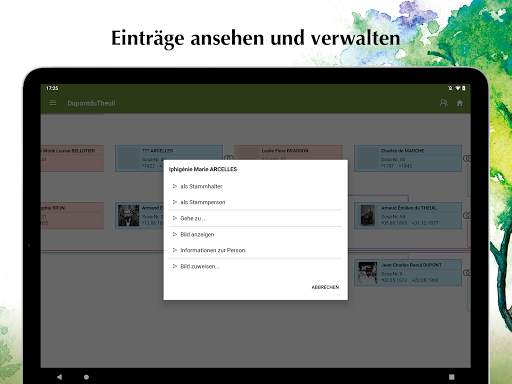Choose 'Gehe zu ...' entry
The width and height of the screenshot is (512, 384).
click(255, 218)
